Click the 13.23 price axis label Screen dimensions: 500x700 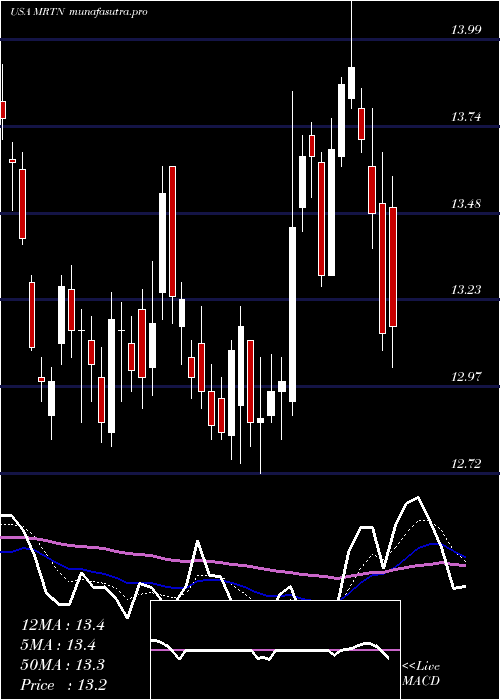tap(466, 290)
